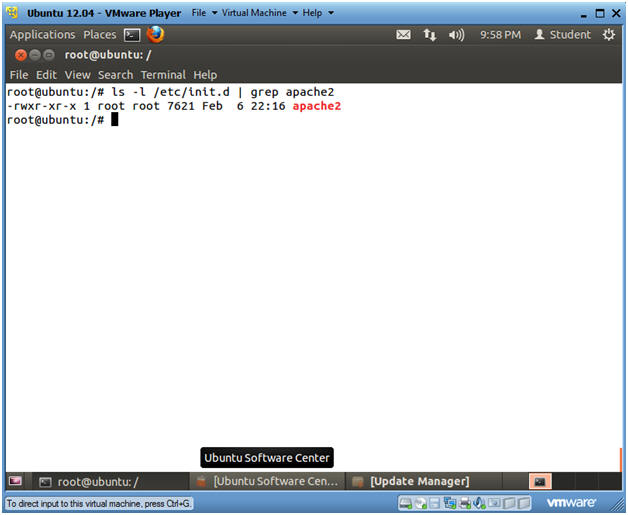This screenshot has width=628, height=515.
Task: Click VMware floppy drive device icon
Action: tap(435, 503)
